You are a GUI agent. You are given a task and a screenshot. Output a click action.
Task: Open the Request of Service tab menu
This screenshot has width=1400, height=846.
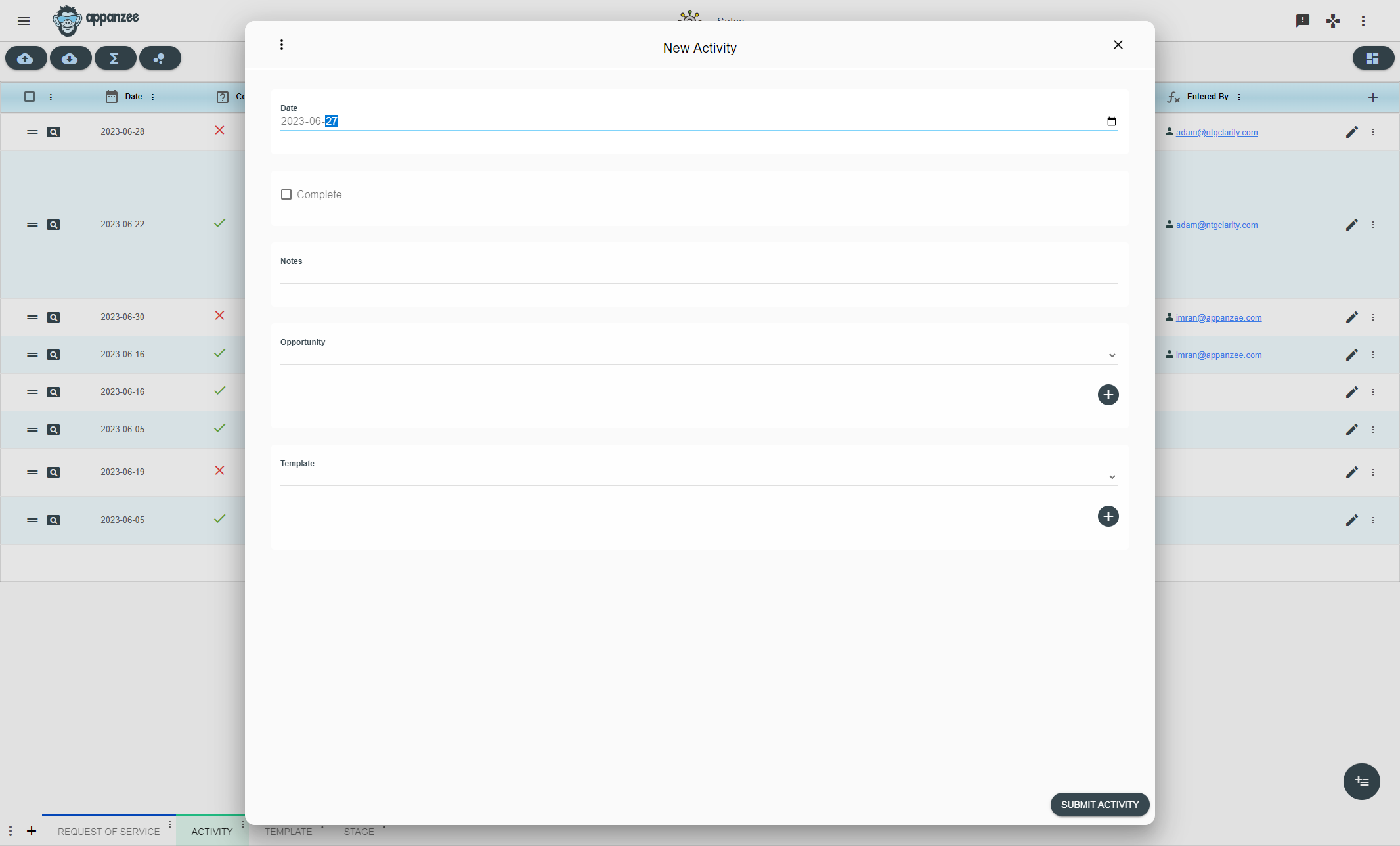(x=170, y=824)
